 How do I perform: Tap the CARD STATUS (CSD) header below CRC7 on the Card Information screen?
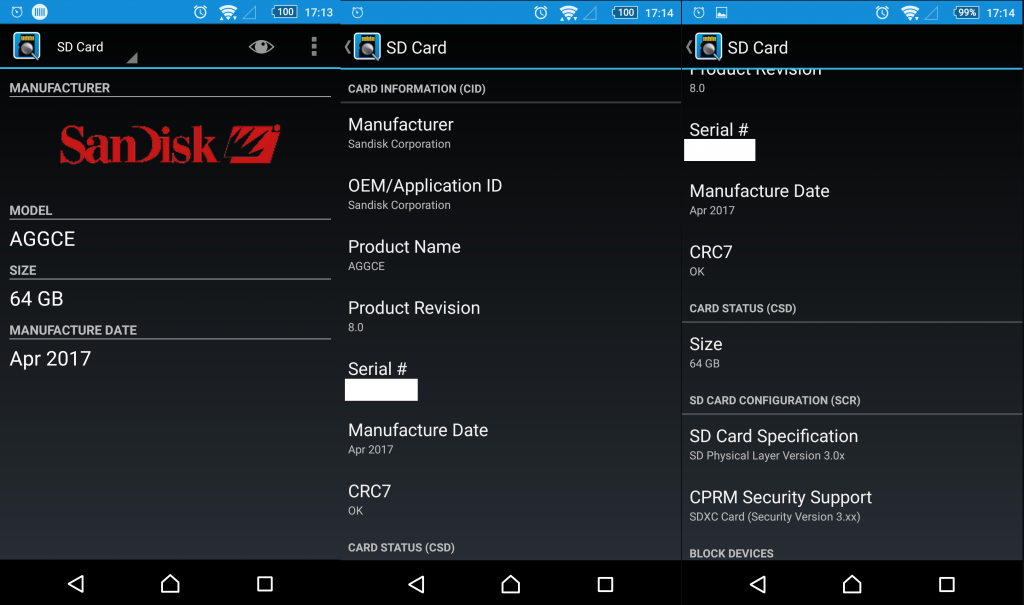401,548
